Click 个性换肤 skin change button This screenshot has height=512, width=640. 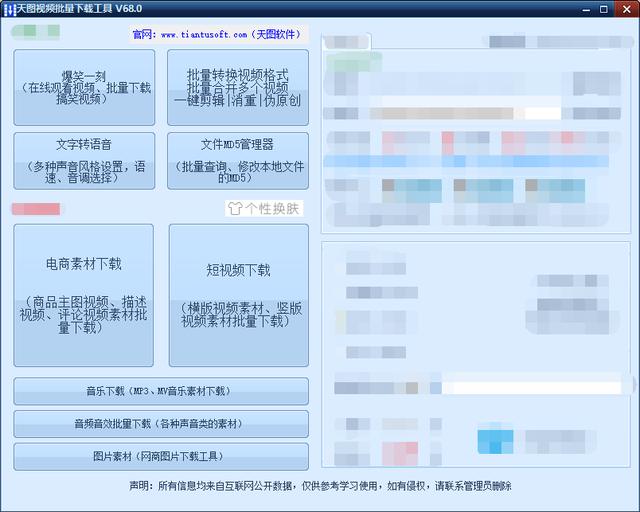pos(264,209)
